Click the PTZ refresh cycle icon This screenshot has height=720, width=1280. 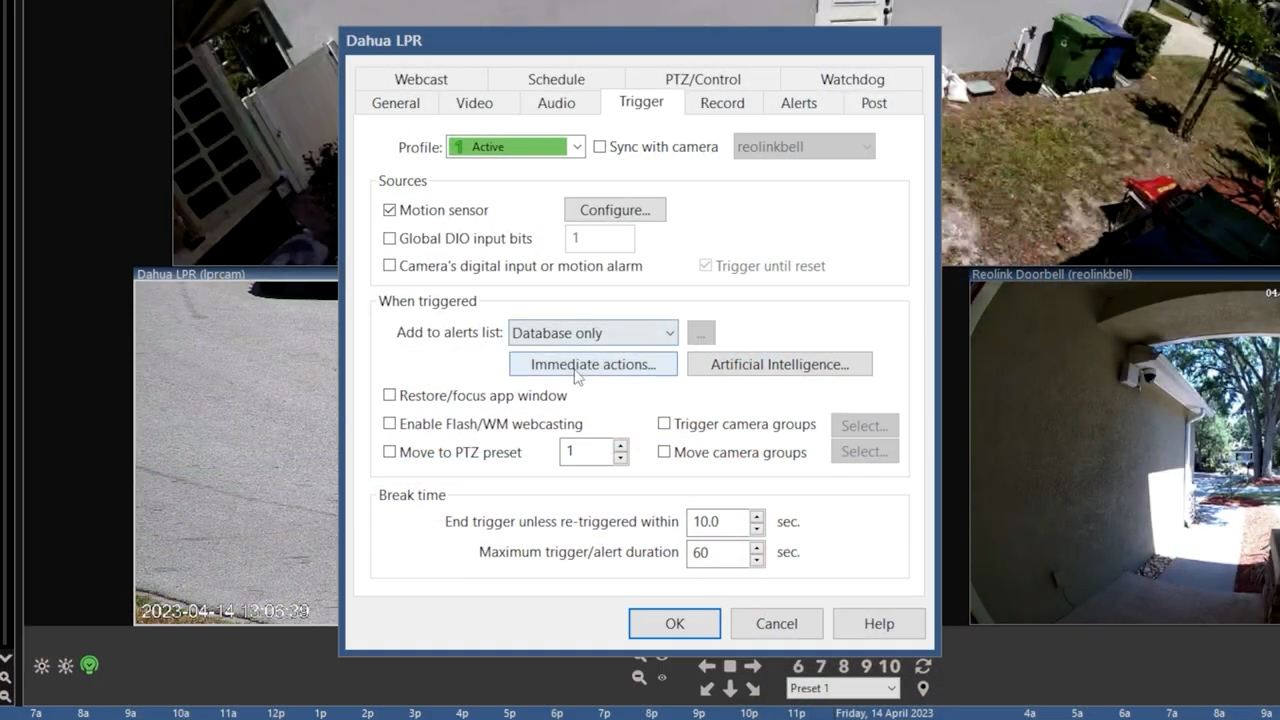coord(923,666)
